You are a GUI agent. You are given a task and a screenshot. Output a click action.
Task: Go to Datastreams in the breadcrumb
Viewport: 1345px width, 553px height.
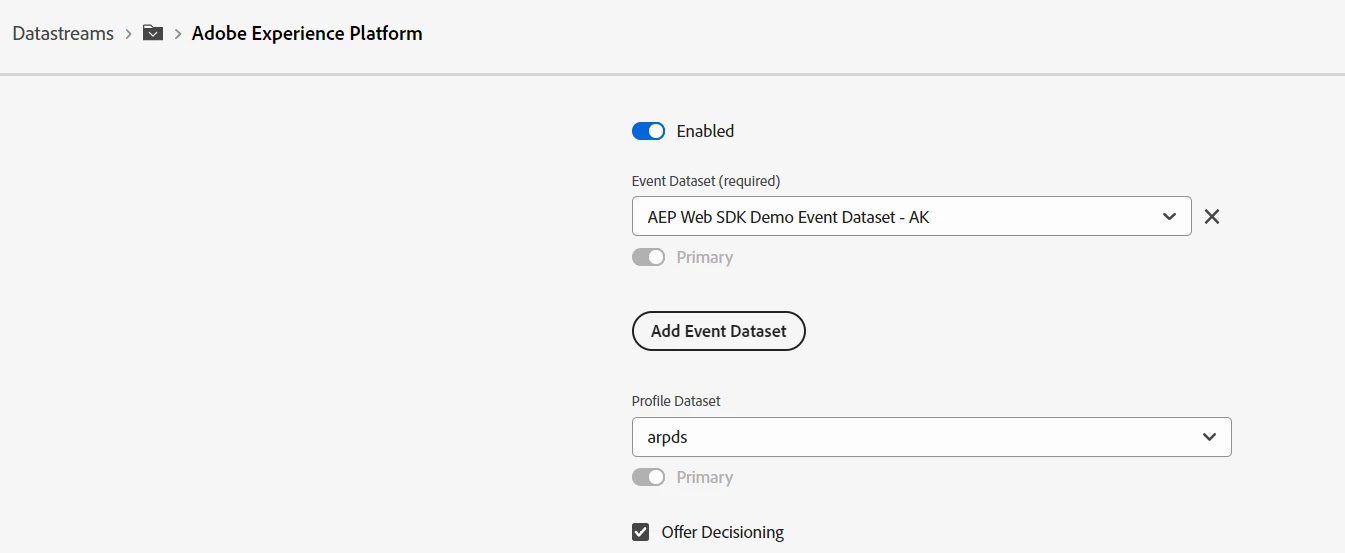click(x=63, y=33)
